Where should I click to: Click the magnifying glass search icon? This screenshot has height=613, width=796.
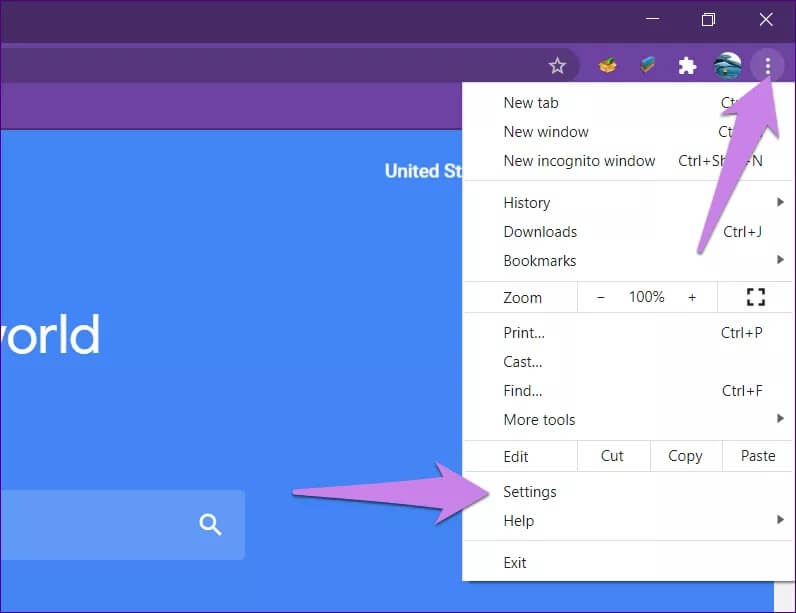(210, 524)
